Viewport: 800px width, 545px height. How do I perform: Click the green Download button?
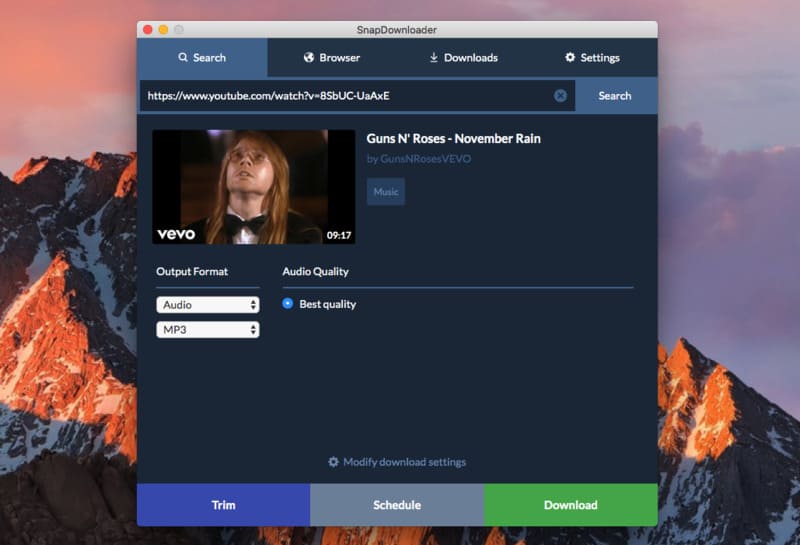pyautogui.click(x=570, y=505)
